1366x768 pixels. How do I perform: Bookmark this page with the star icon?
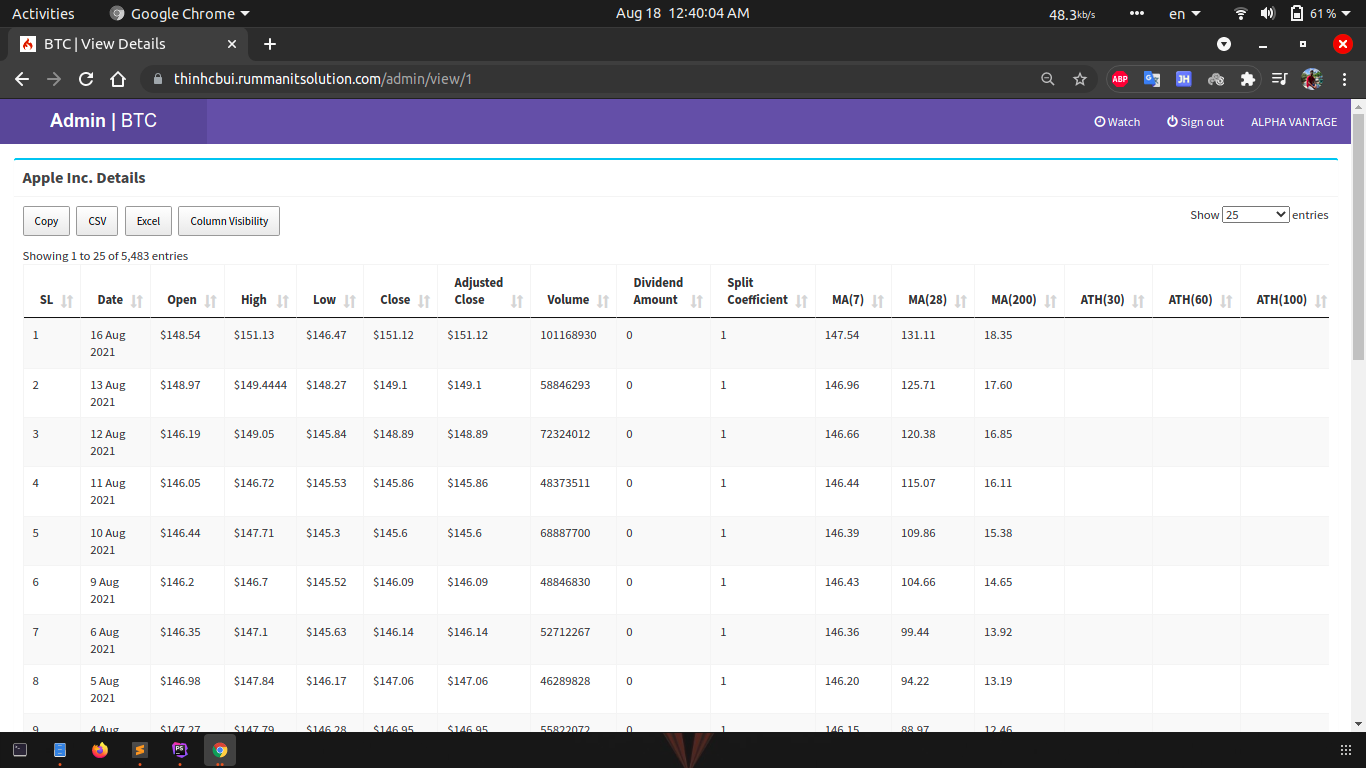point(1079,79)
